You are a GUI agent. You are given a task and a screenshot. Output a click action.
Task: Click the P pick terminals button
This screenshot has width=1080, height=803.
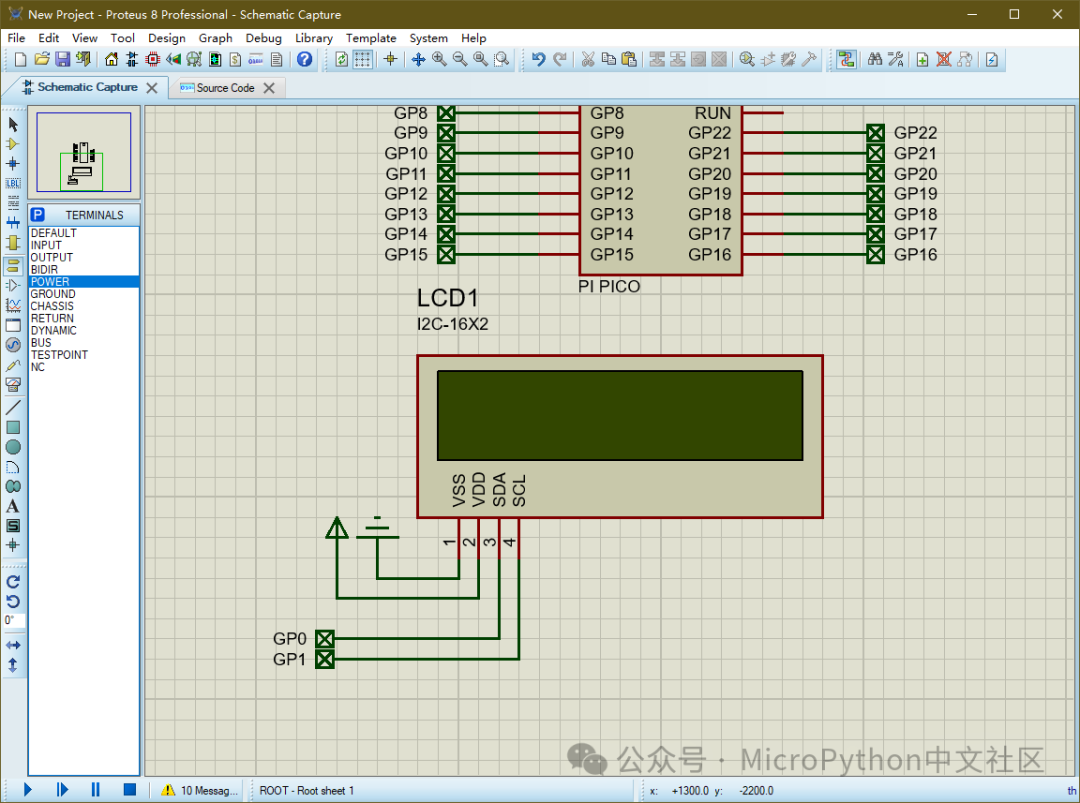38,215
